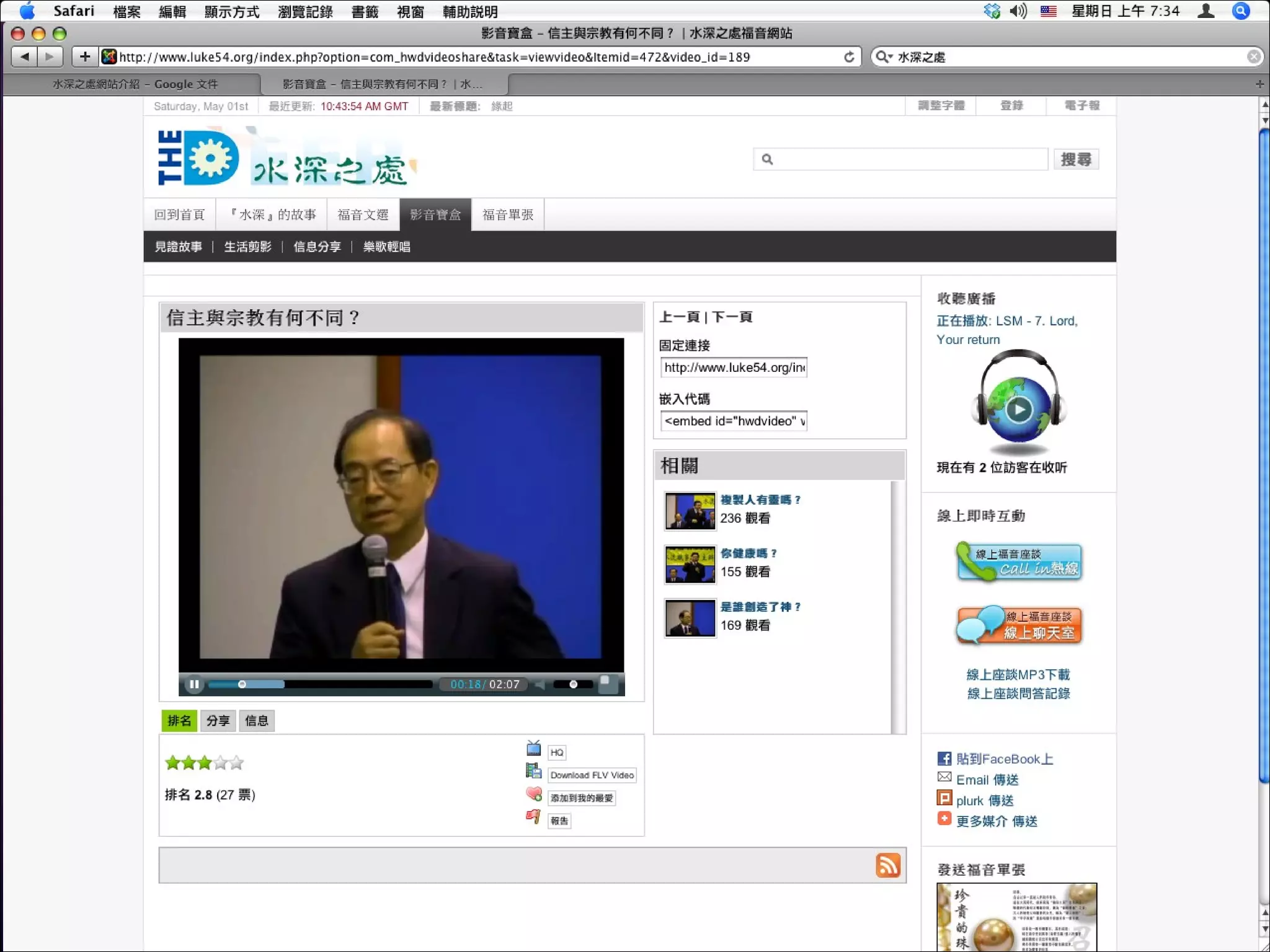This screenshot has height=952, width=1270.
Task: Open the related video 複製人有靈嗎 thumbnail
Action: [690, 511]
